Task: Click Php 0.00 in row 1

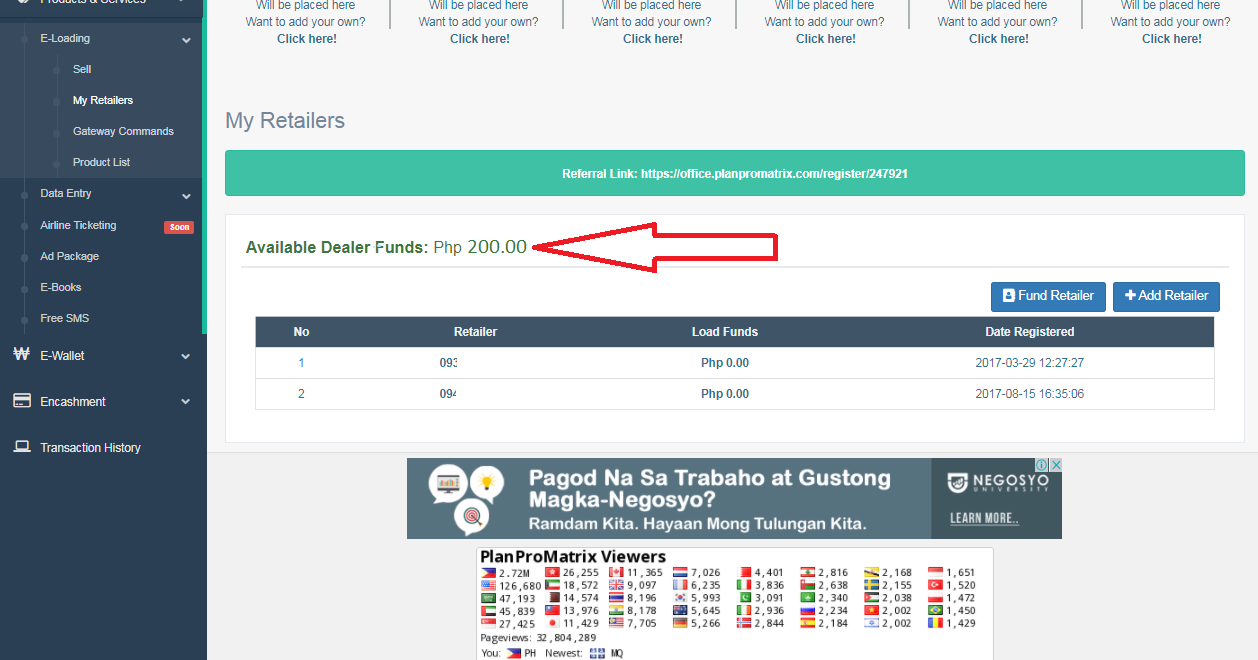Action: pyautogui.click(x=725, y=363)
